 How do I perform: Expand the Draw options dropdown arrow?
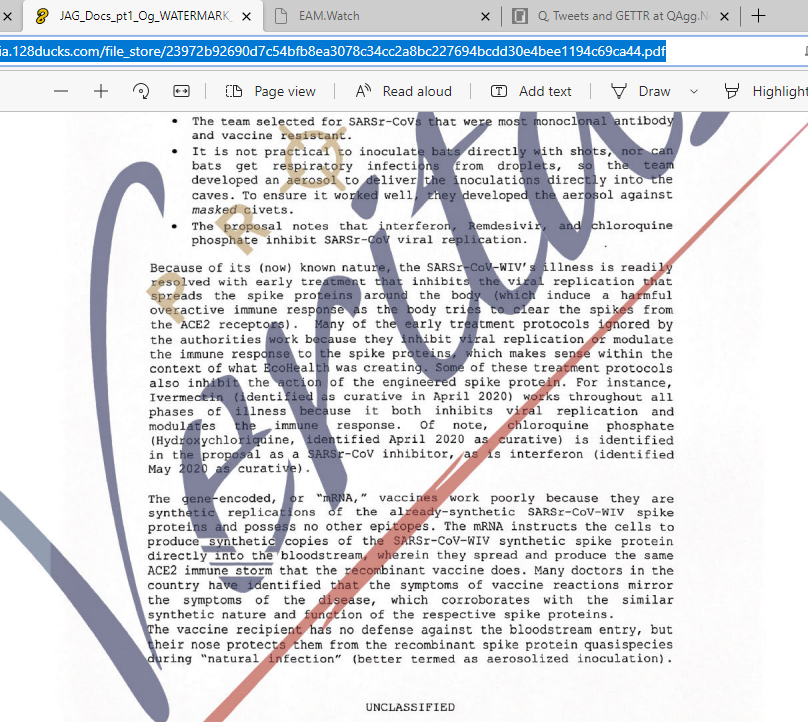click(694, 91)
